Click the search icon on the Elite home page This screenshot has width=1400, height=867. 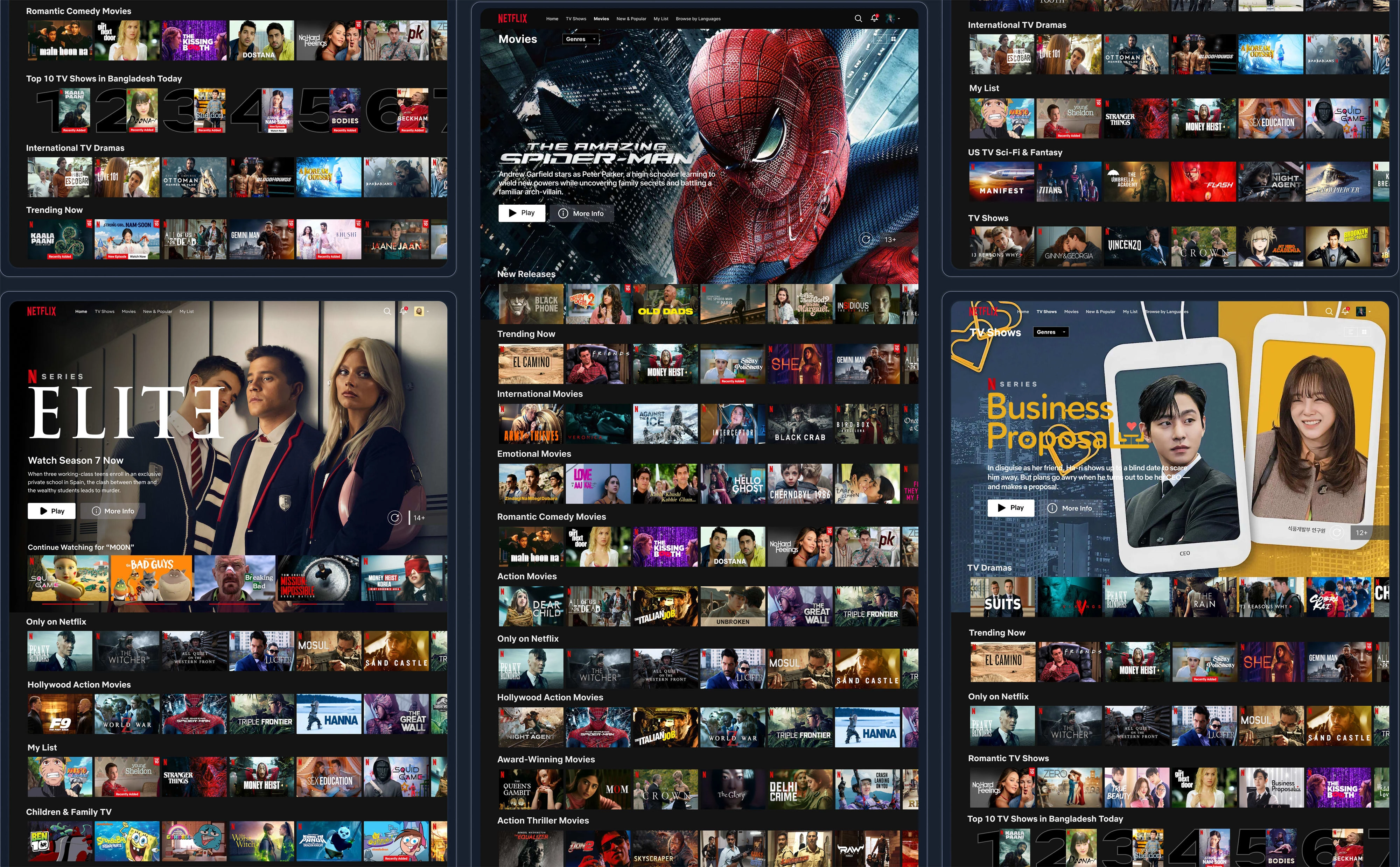point(387,311)
